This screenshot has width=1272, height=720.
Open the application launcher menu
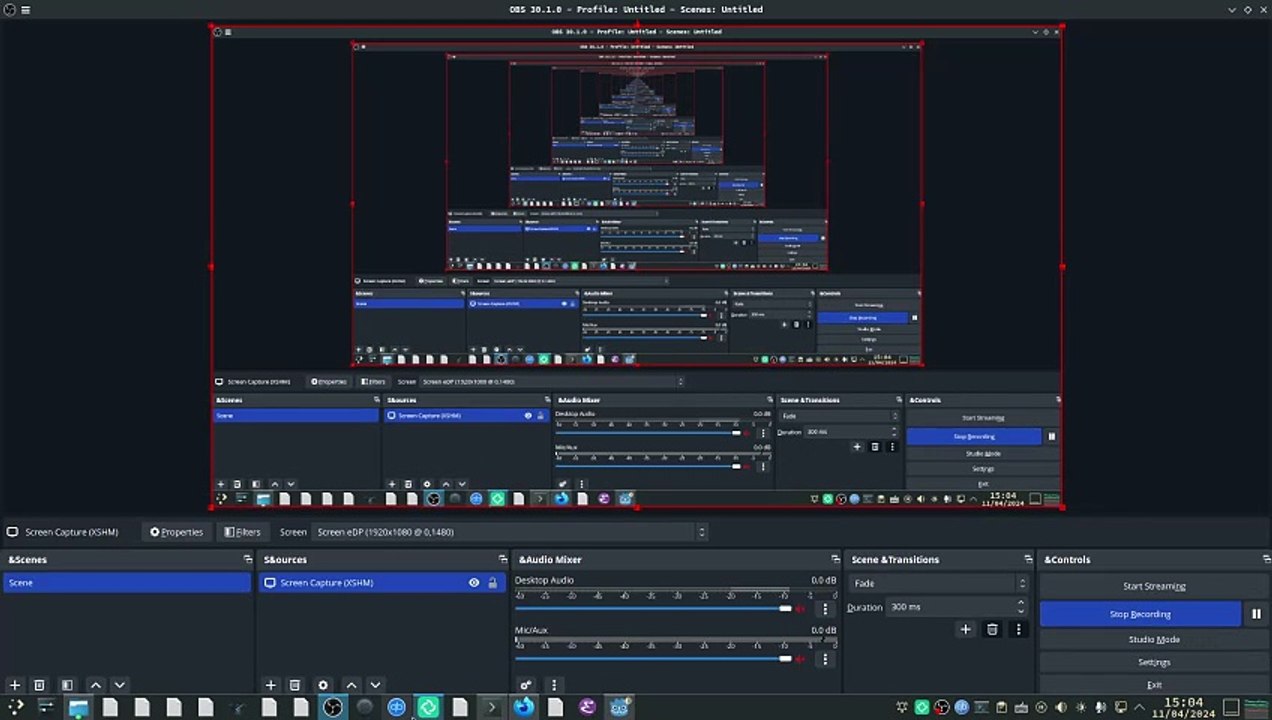click(x=15, y=707)
